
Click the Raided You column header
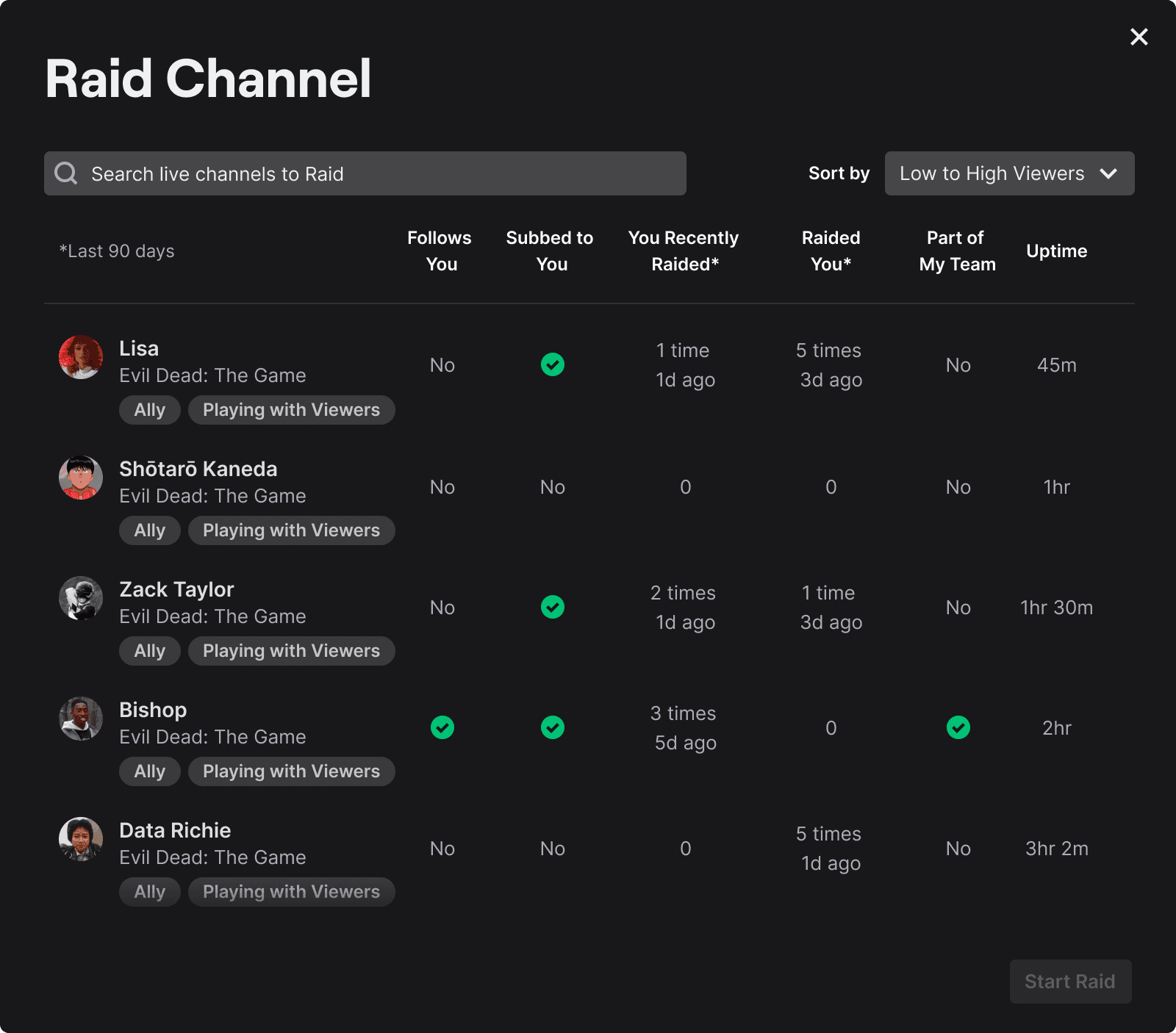point(831,251)
